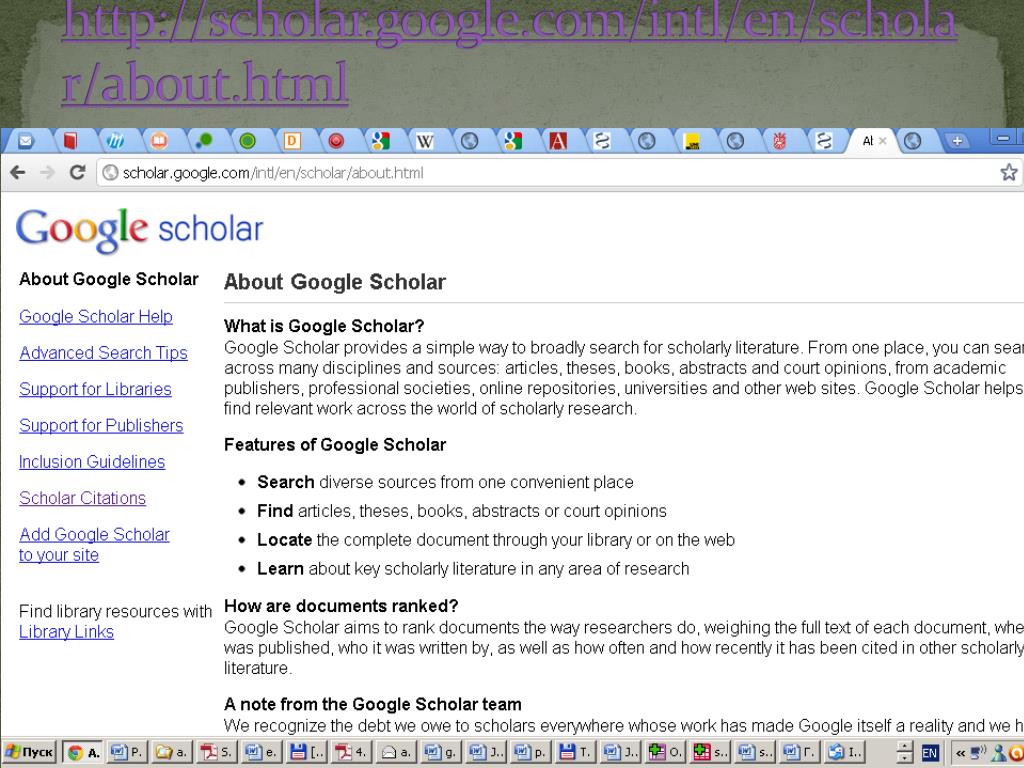Click the taskbar row down arrow
The image size is (1024, 768).
[904, 759]
